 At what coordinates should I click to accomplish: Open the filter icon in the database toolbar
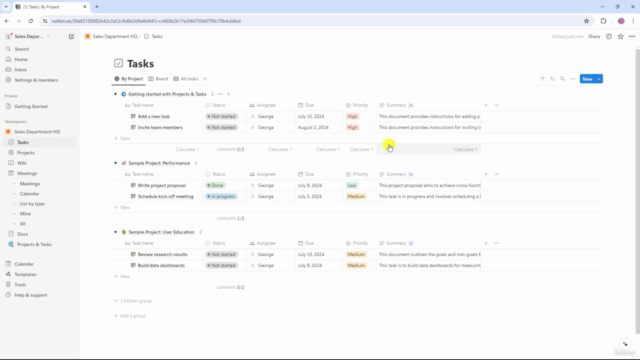pos(542,79)
